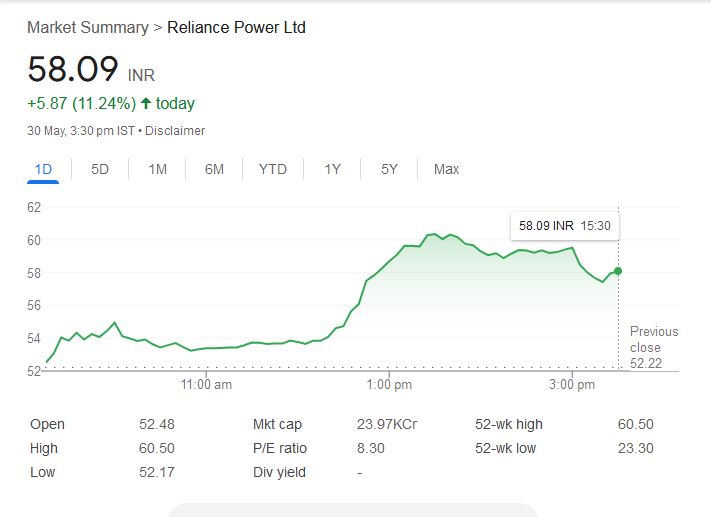711x517 pixels.
Task: Show the 1M chart range
Action: point(157,169)
